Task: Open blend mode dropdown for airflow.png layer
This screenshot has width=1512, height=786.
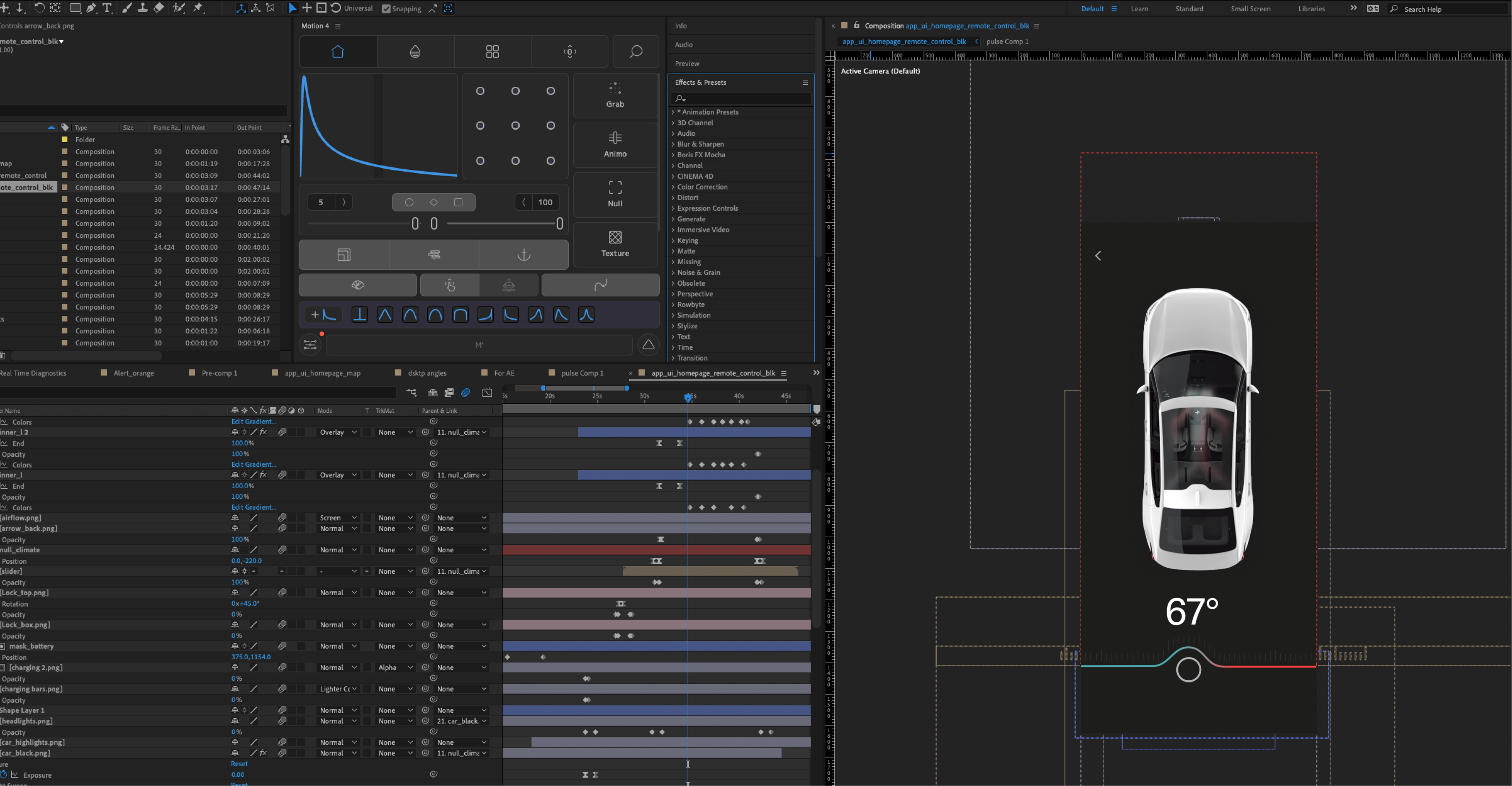Action: coord(338,518)
